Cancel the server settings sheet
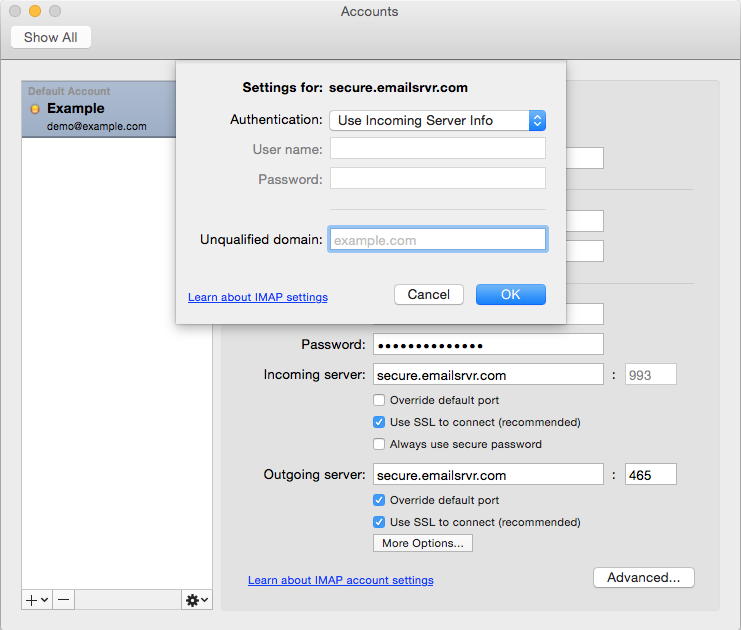The width and height of the screenshot is (741, 630). pyautogui.click(x=429, y=294)
